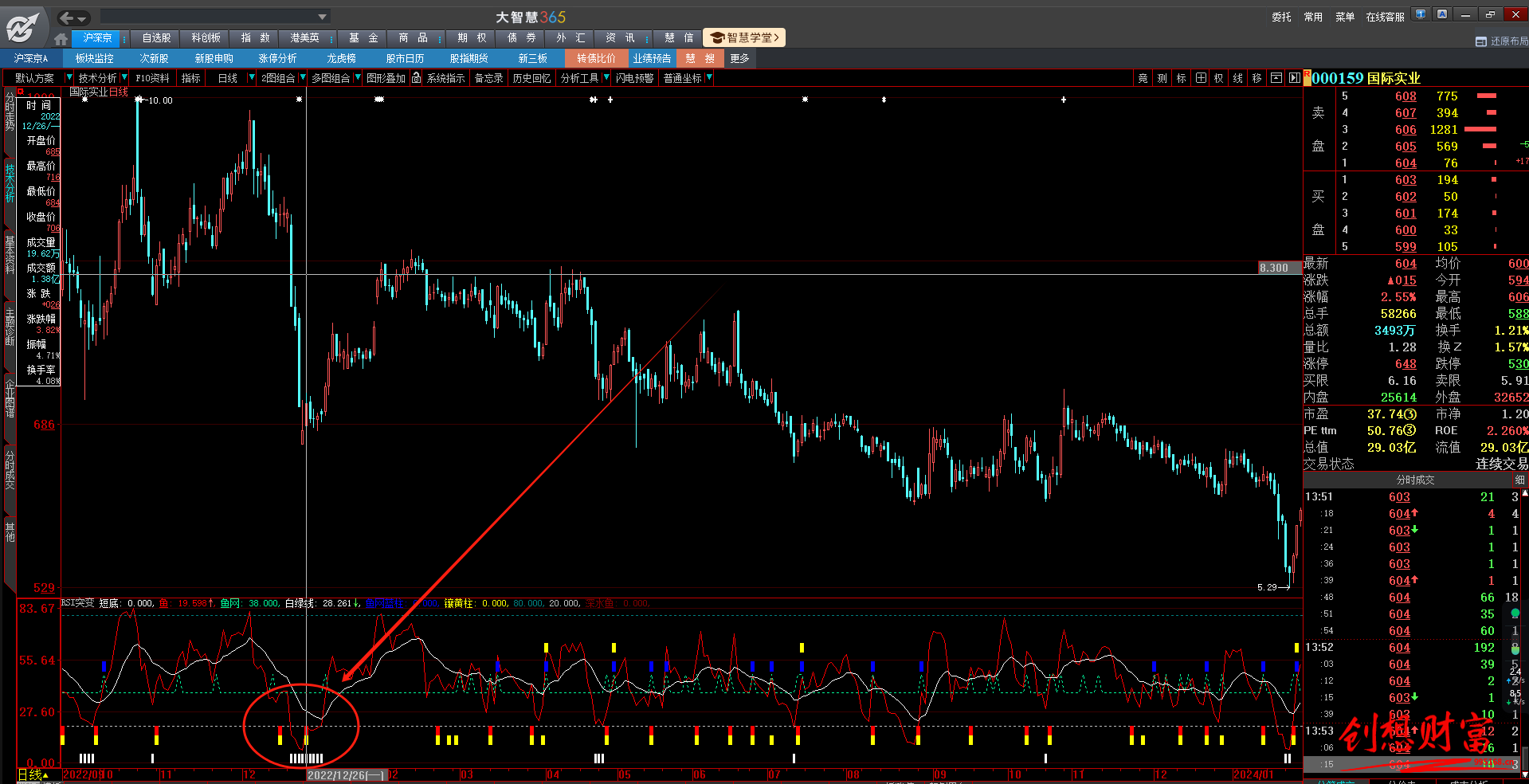Open the home page icon
Viewport: 1529px width, 784px height.
(x=61, y=38)
